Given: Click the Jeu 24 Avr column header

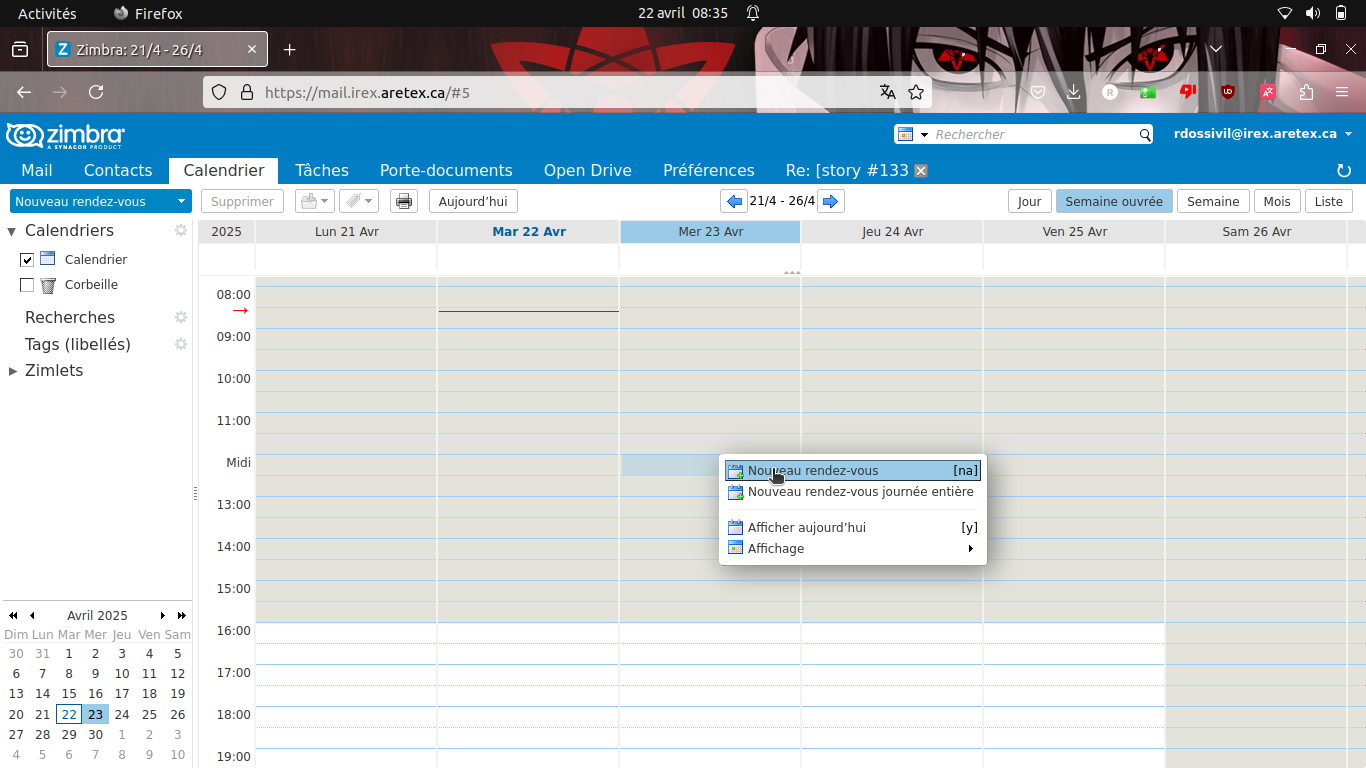Looking at the screenshot, I should 892,231.
